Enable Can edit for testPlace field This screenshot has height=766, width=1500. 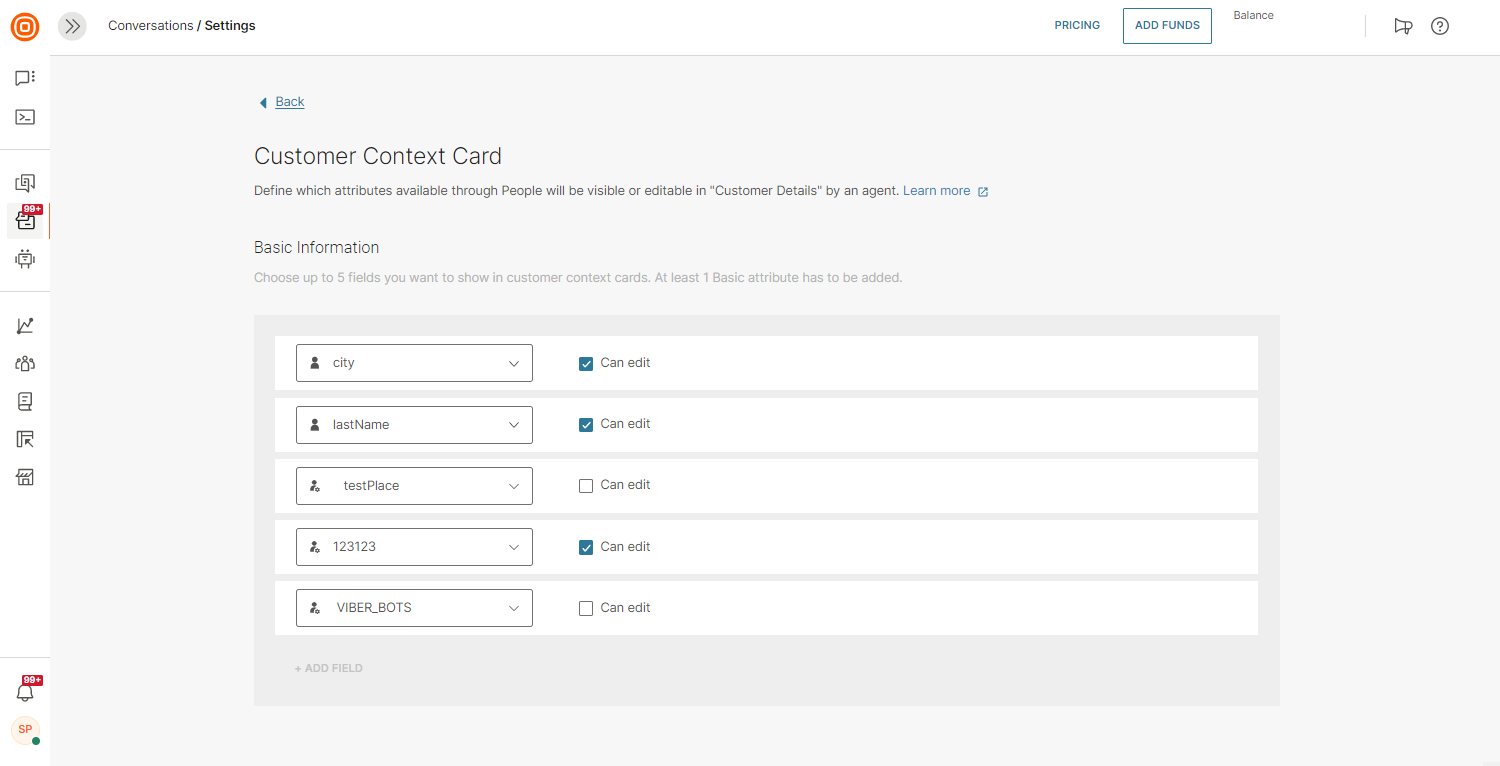click(586, 486)
